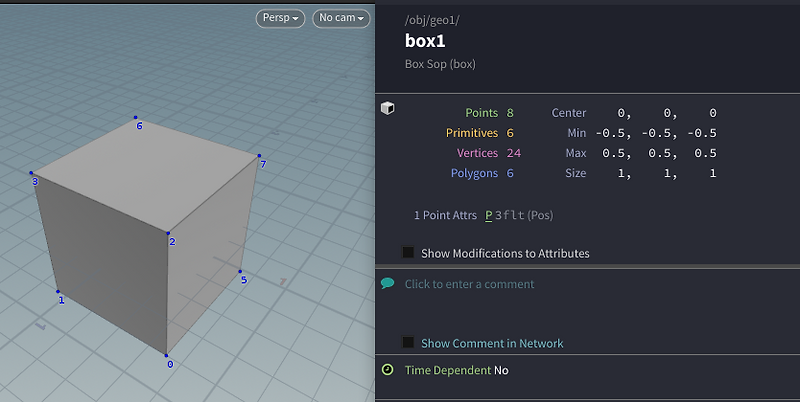Image resolution: width=800 pixels, height=402 pixels.
Task: Select point 5 on the cube
Action: tap(240, 271)
